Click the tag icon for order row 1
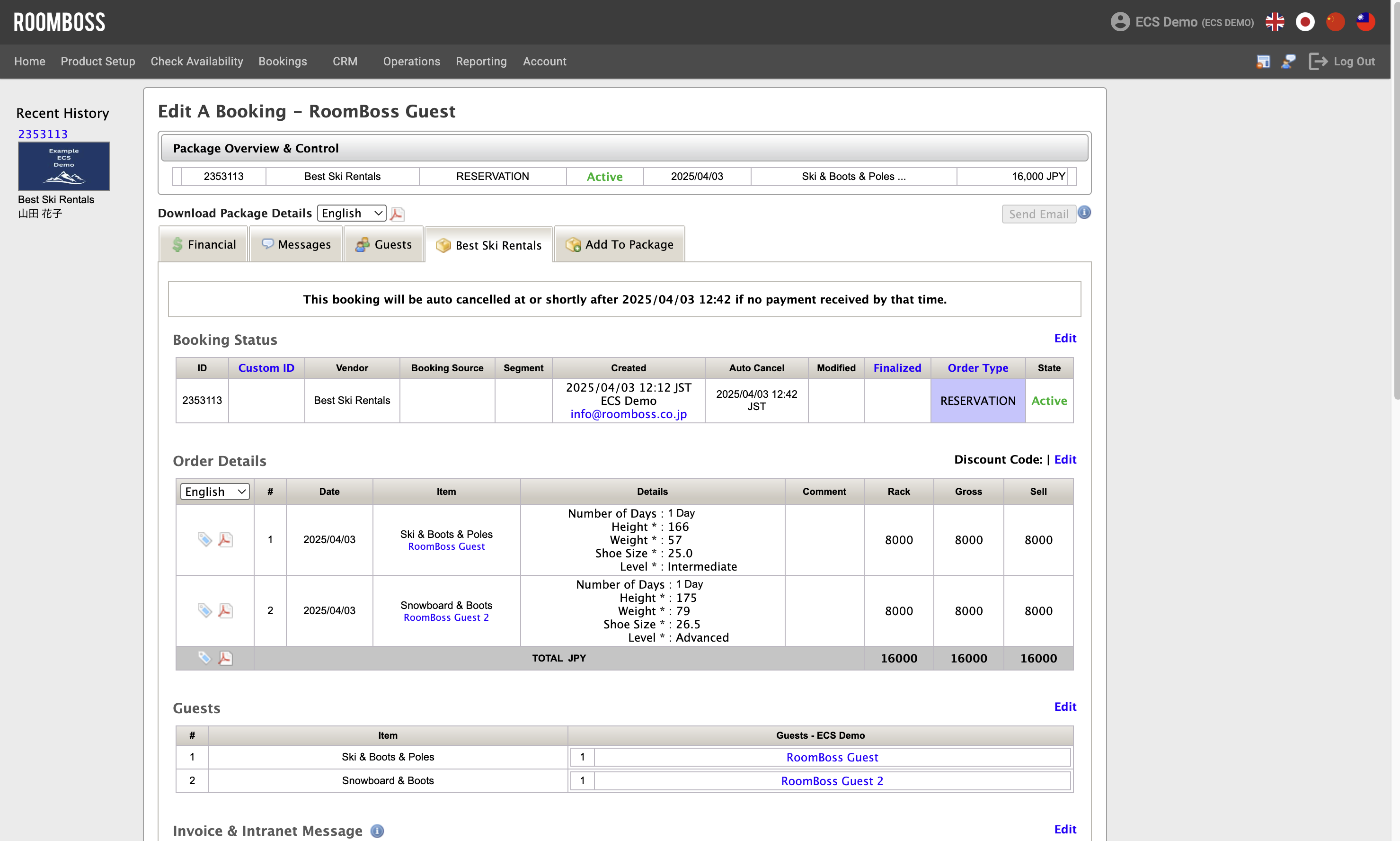 point(204,539)
